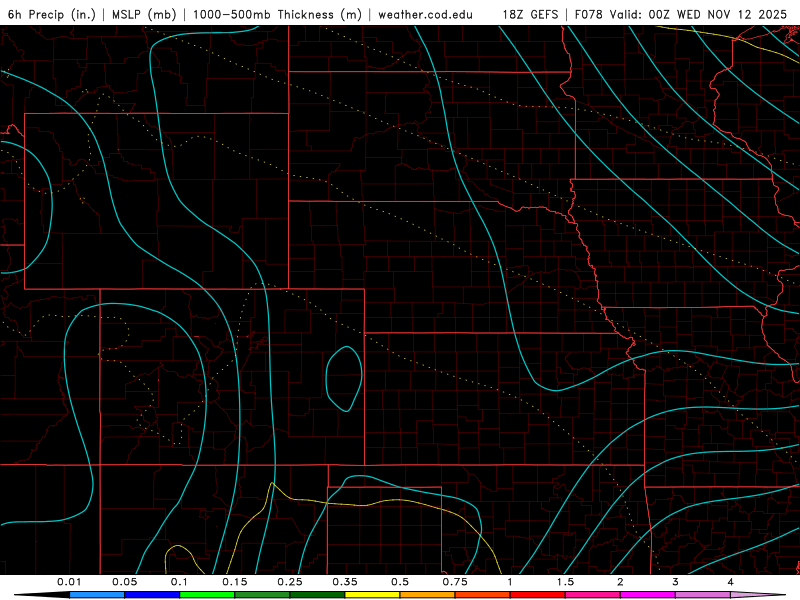Click the '3' legend value
The image size is (800, 600).
click(x=675, y=582)
